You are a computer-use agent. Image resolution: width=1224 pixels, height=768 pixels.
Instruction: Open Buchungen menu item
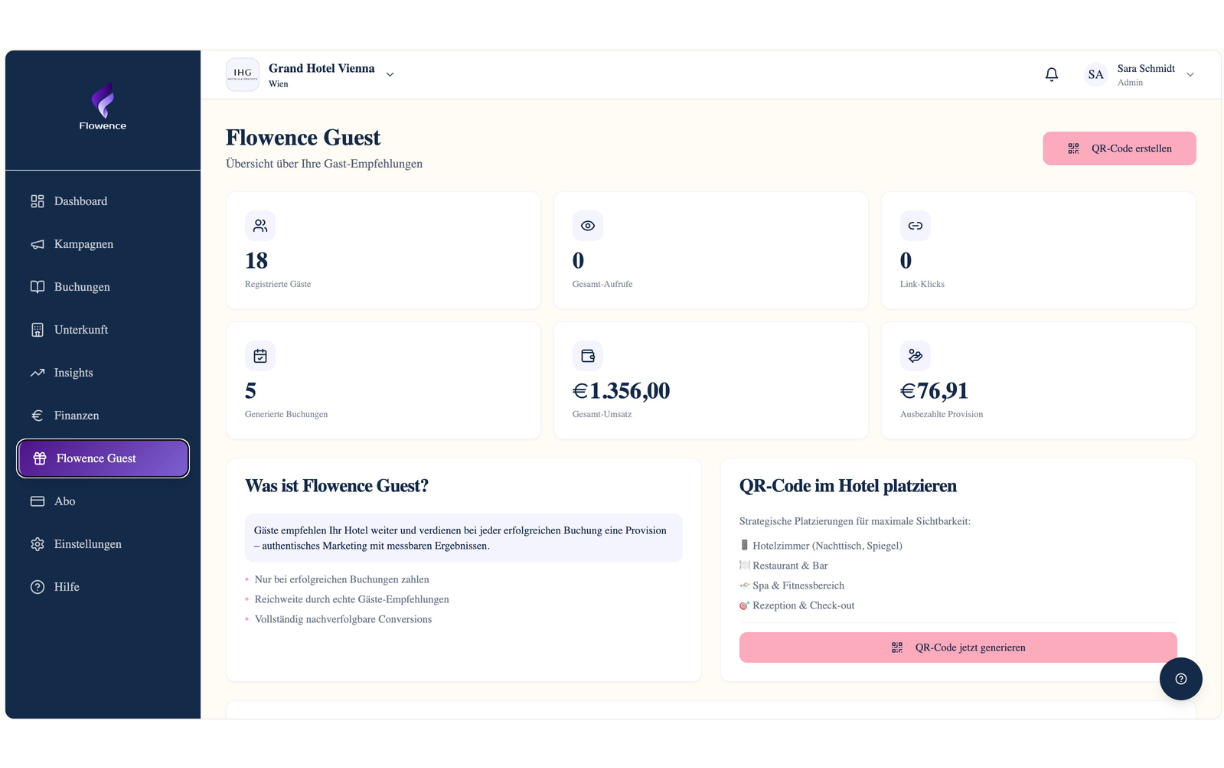coord(103,287)
